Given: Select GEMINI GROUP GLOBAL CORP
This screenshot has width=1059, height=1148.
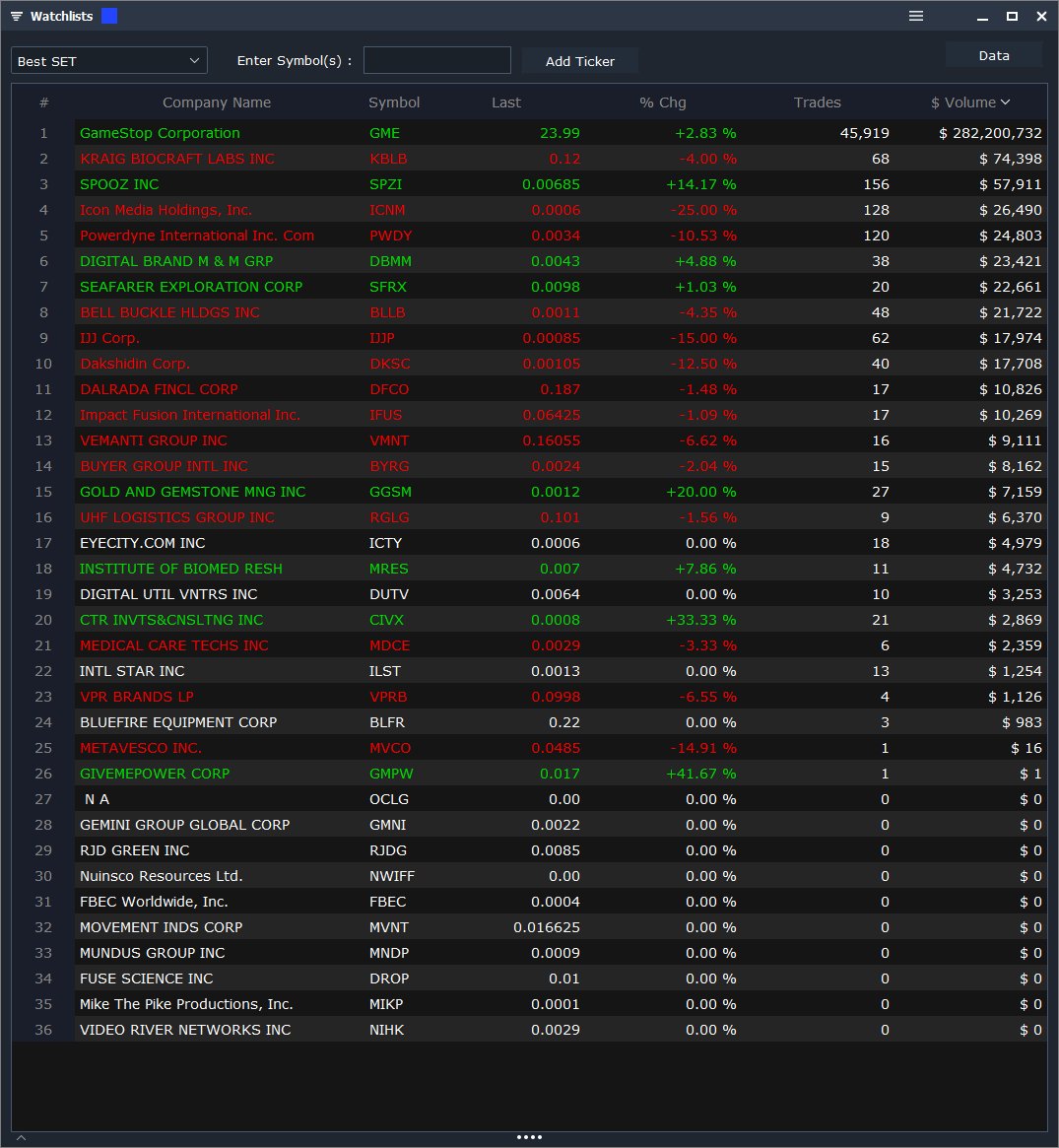Looking at the screenshot, I should tap(185, 825).
